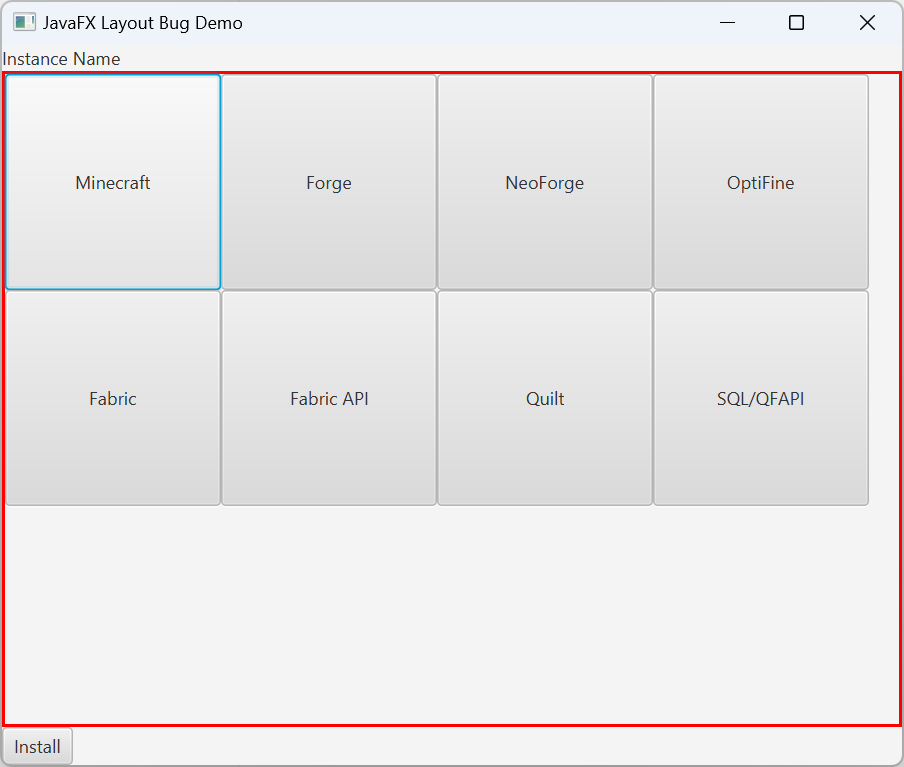This screenshot has height=767, width=904.
Task: Click the Forge tile button
Action: point(329,182)
